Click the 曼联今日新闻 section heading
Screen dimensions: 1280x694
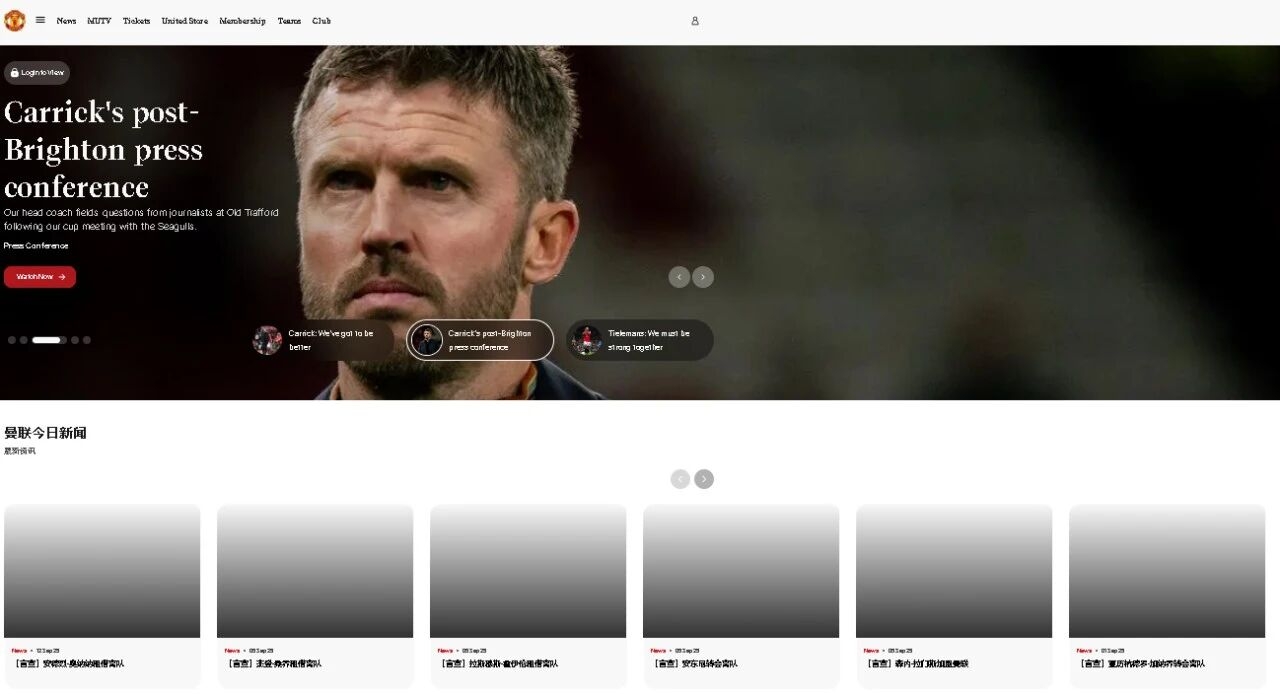click(45, 433)
